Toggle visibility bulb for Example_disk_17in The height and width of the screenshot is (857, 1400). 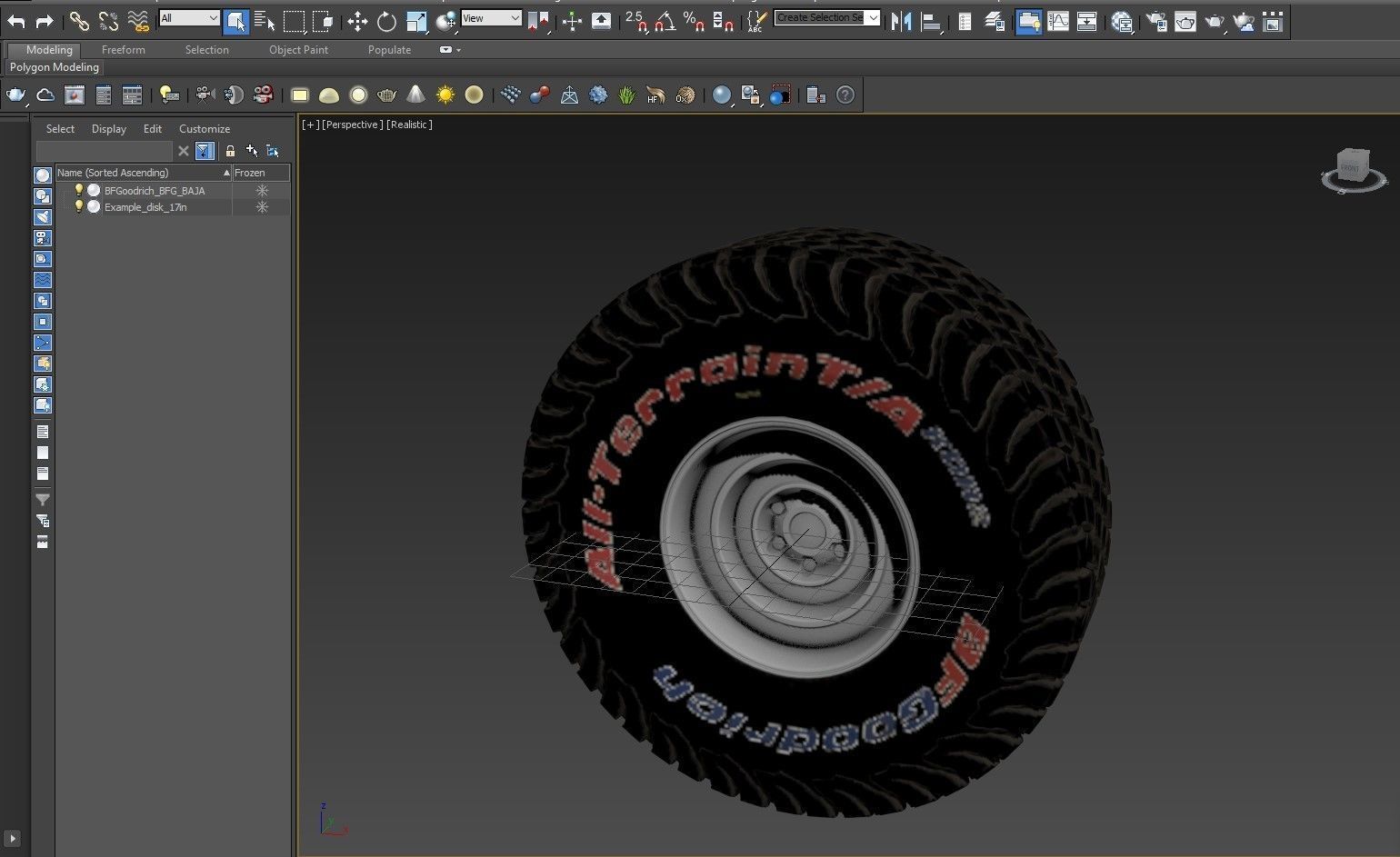tap(79, 206)
